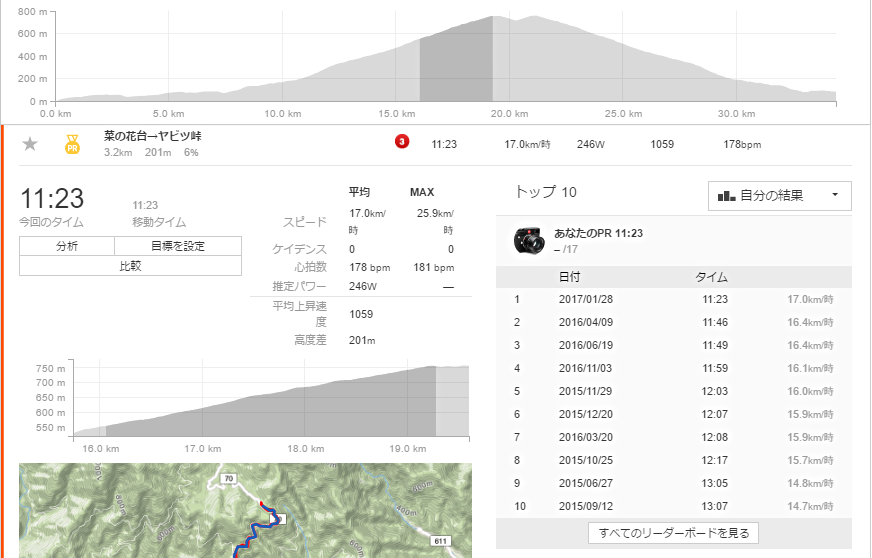
Task: Select leaderboard row dated 2016/11/03
Action: (673, 368)
